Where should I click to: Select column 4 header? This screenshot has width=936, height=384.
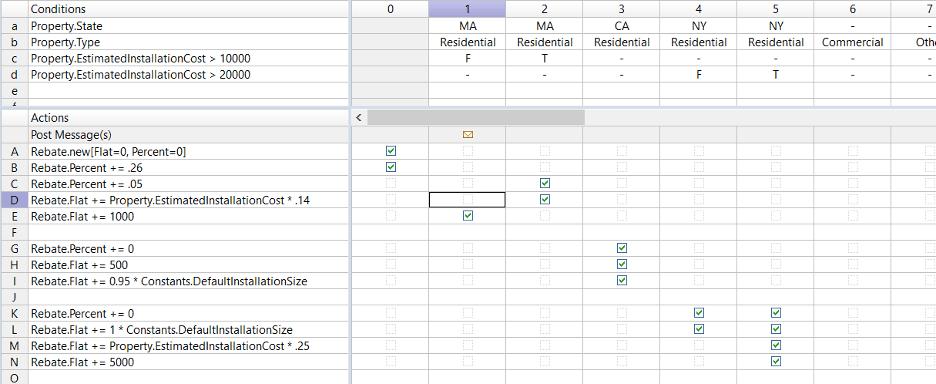pos(698,9)
